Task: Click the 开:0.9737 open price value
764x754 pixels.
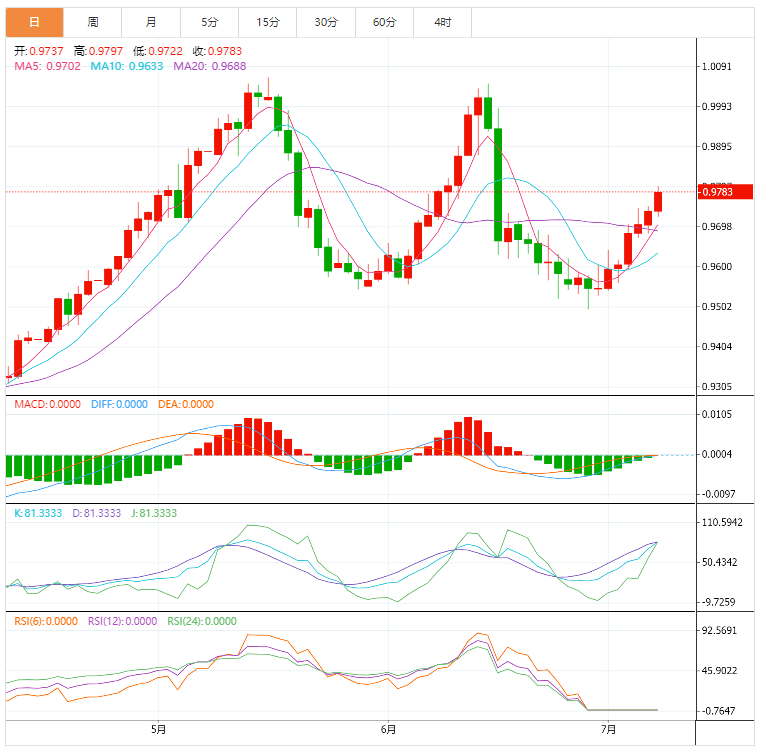Action: pyautogui.click(x=39, y=51)
